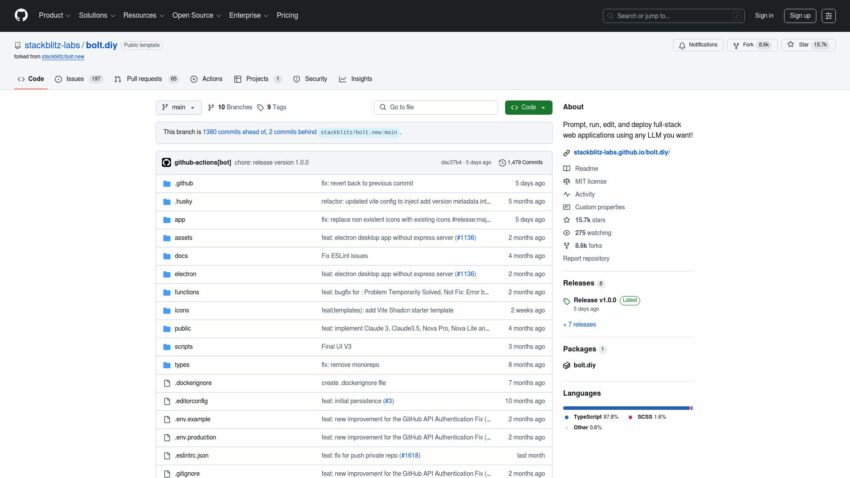Click the .editorconfig file icon
Viewport: 850px width, 478px height.
click(x=167, y=402)
